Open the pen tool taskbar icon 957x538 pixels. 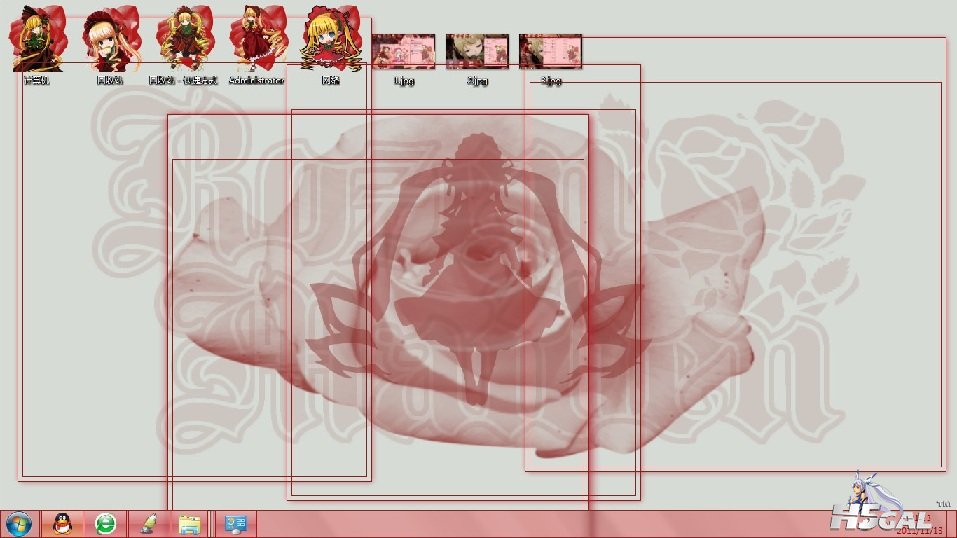(148, 525)
